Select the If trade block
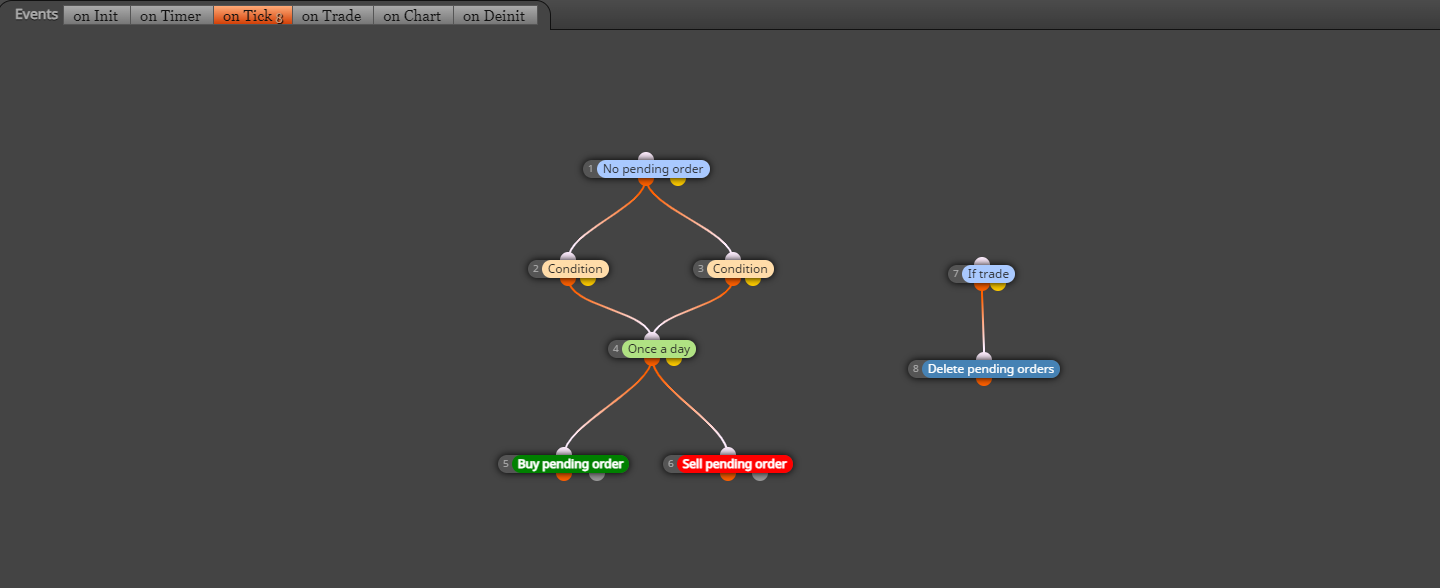 [x=988, y=274]
